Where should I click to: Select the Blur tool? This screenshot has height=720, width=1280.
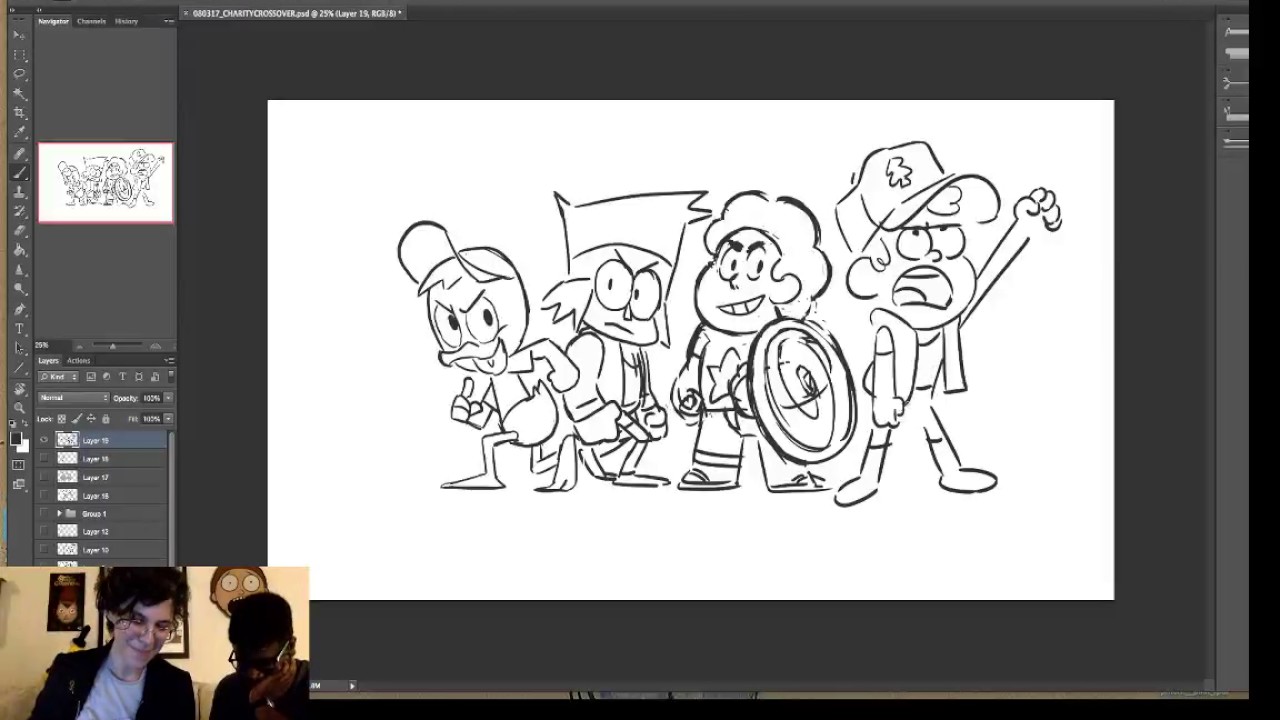(19, 270)
